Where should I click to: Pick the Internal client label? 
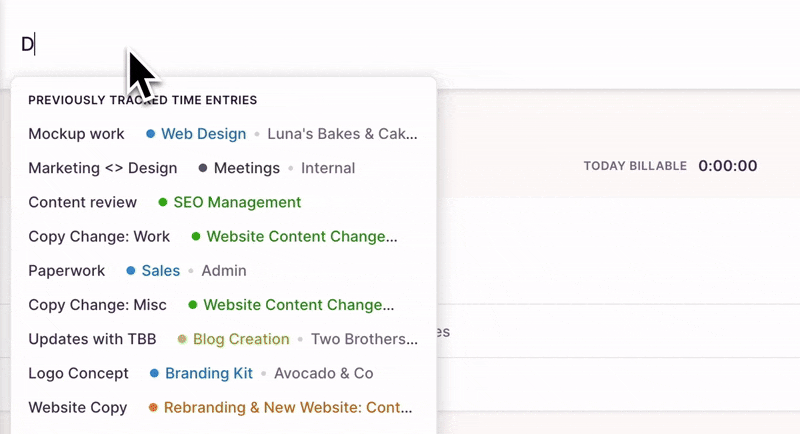tap(328, 168)
